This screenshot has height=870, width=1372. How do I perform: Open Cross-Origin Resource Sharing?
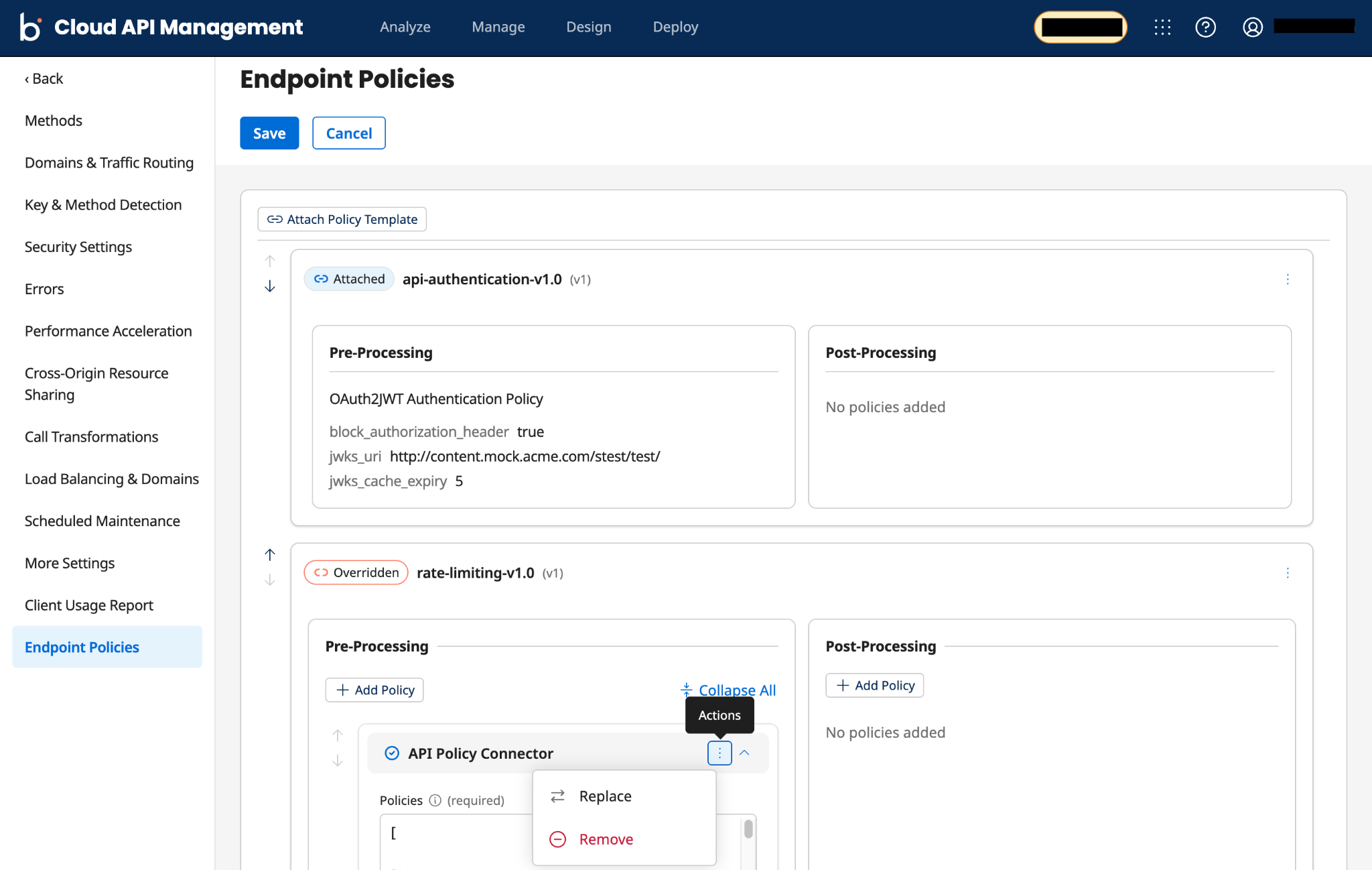[x=96, y=384]
